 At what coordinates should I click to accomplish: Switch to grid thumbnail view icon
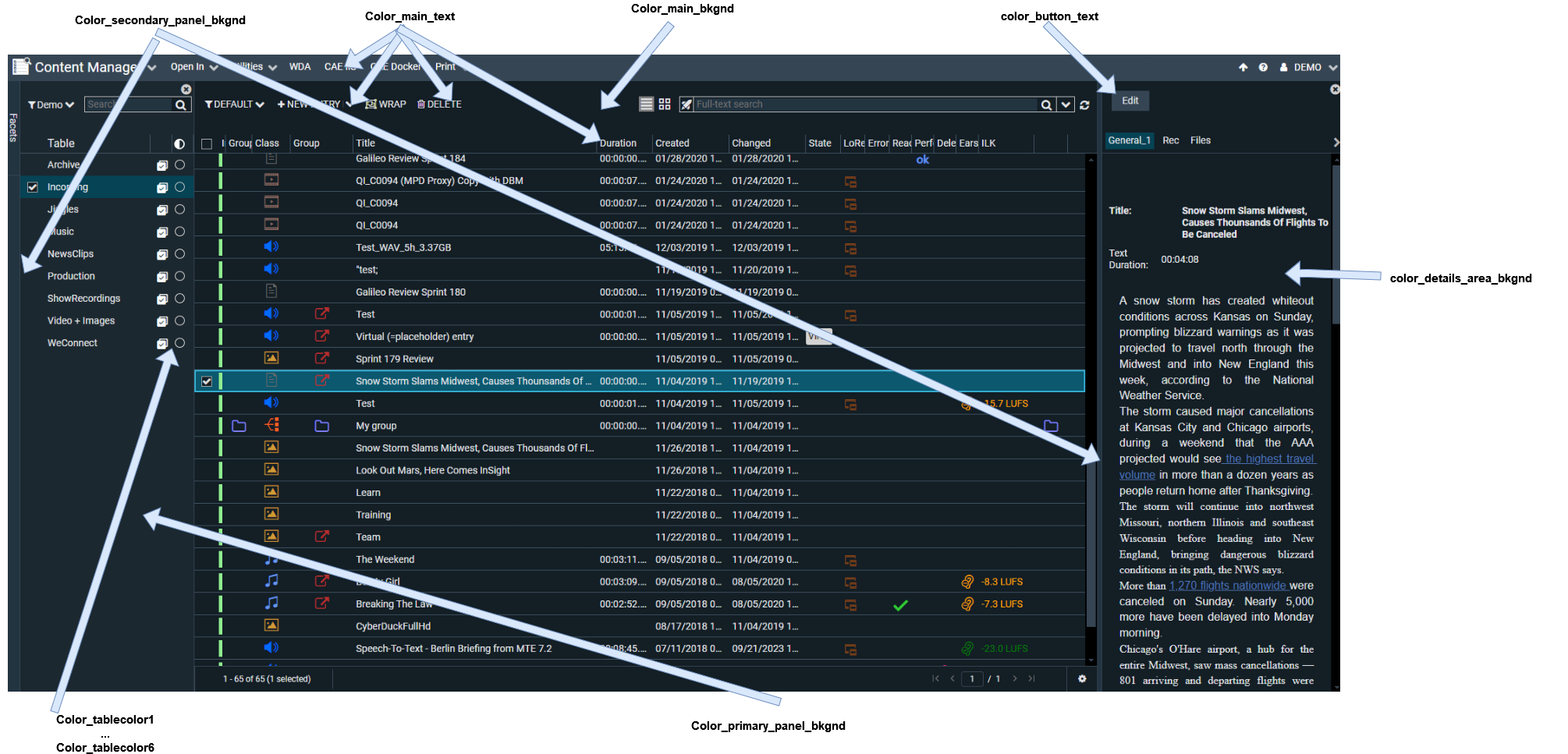[665, 104]
